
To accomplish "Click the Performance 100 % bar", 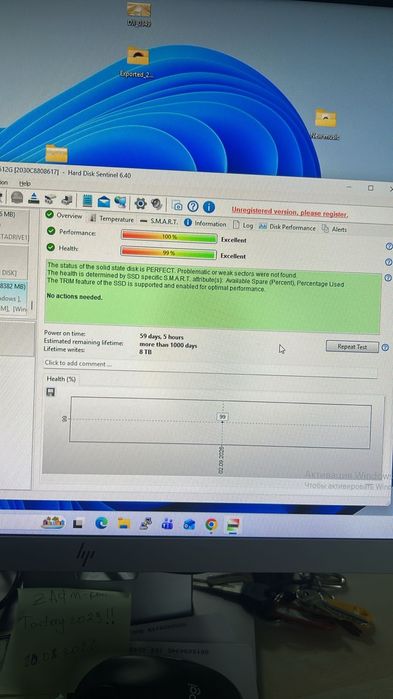I will click(x=169, y=237).
